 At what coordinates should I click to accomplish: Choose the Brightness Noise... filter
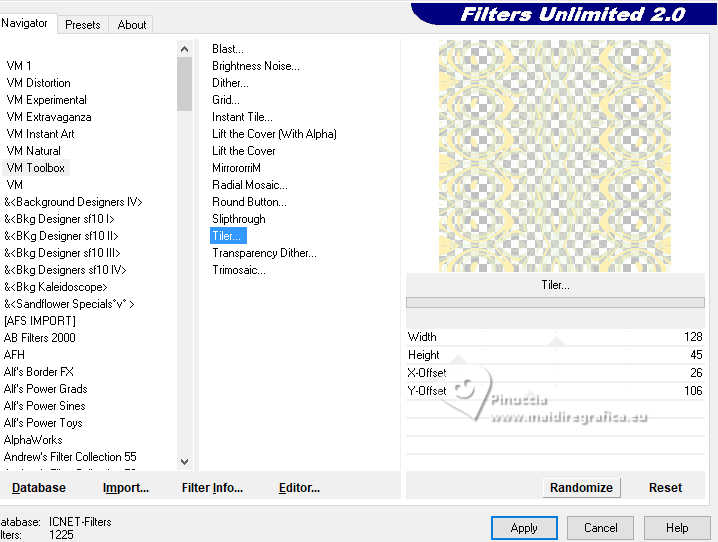256,66
